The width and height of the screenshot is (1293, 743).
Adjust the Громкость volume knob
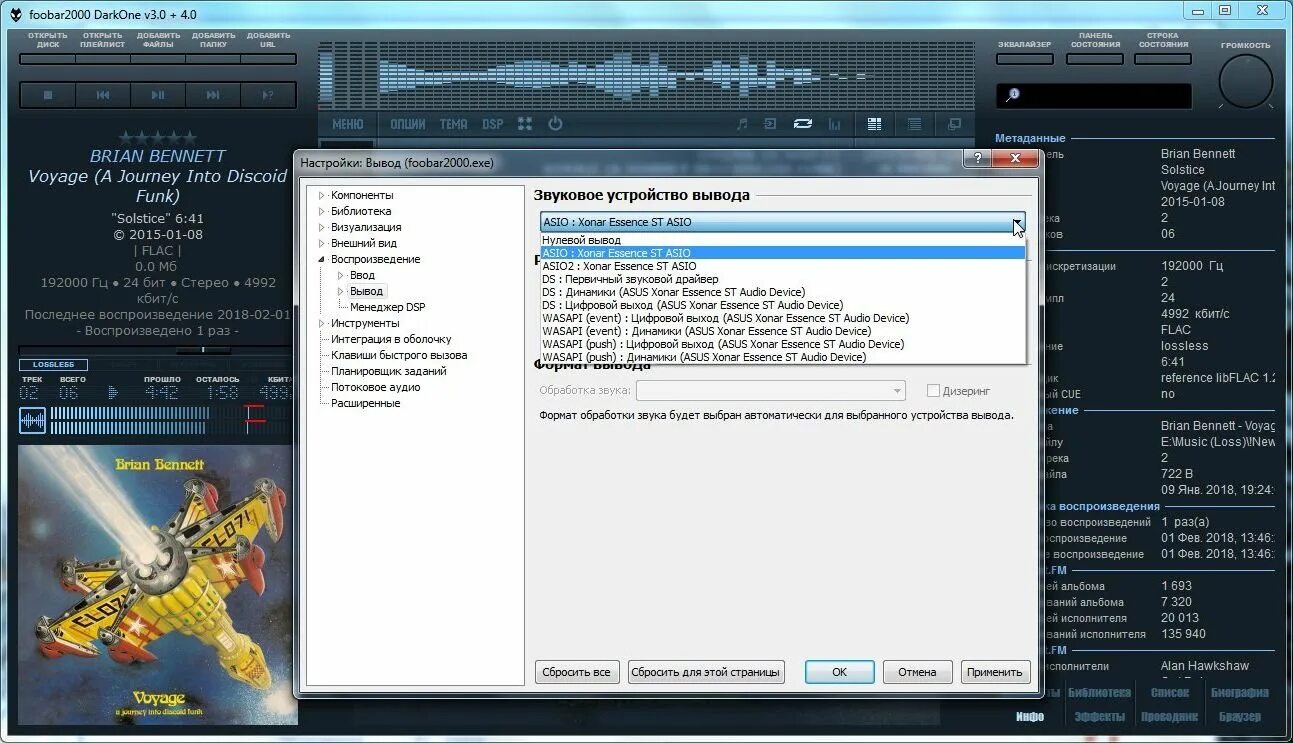pos(1245,82)
